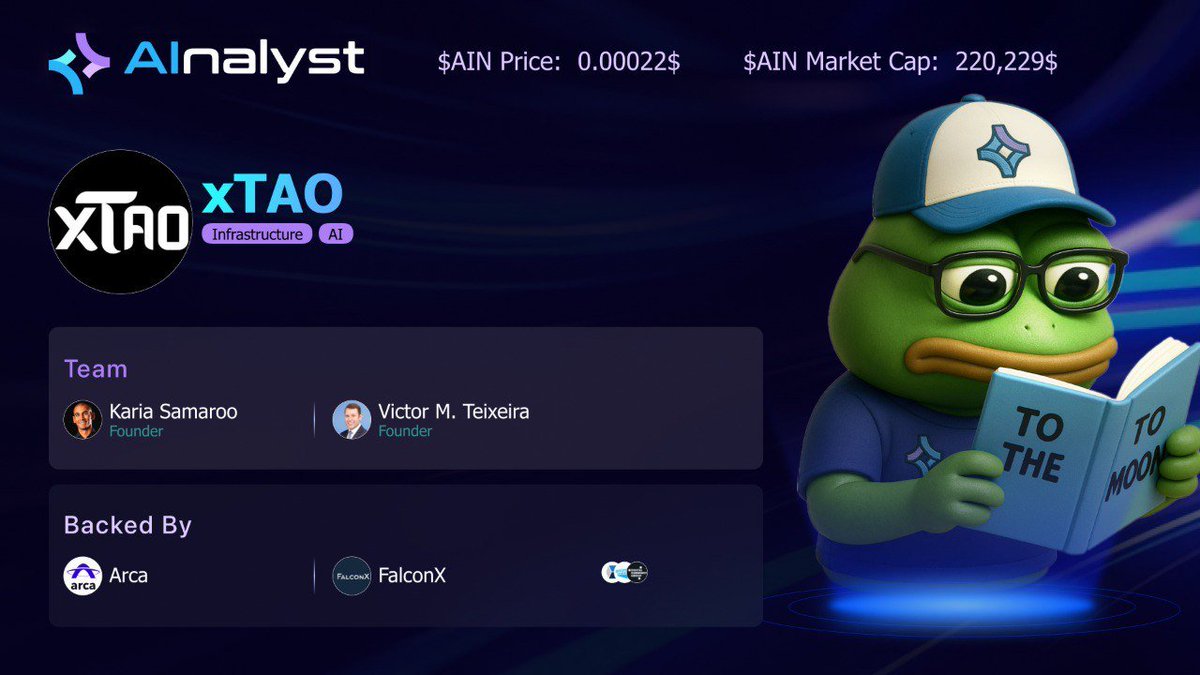Click the Victor M. Teixeira name
1200x675 pixels.
tap(453, 411)
